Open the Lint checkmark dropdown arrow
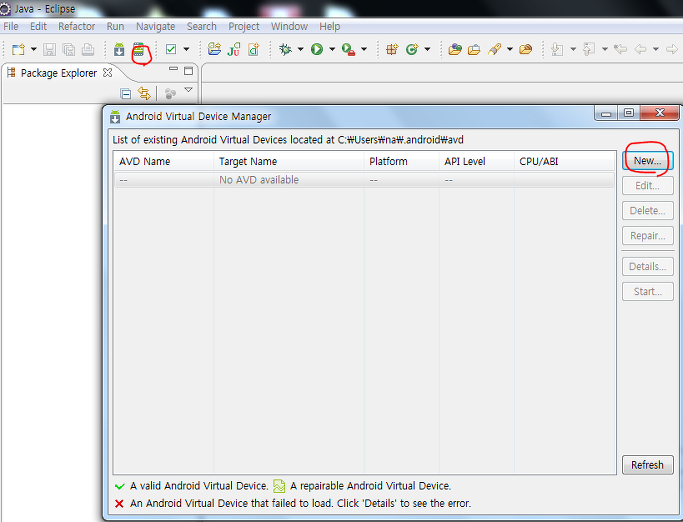 pyautogui.click(x=186, y=49)
